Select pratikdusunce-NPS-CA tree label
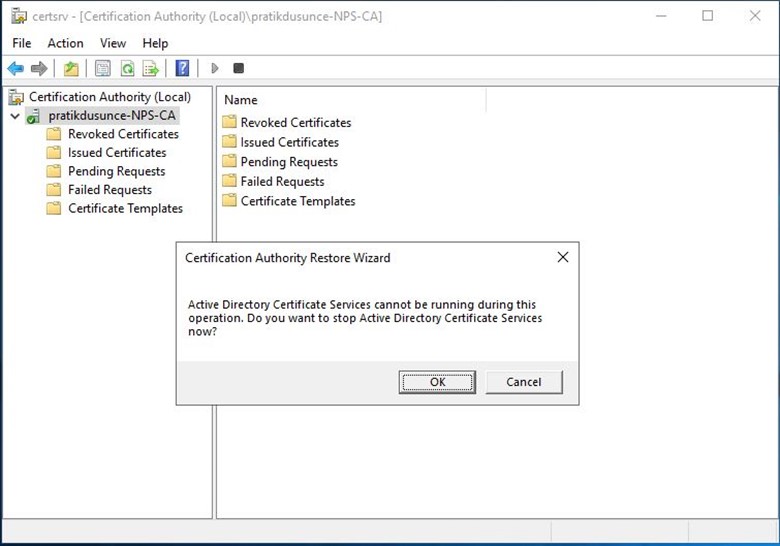The image size is (780, 546). (112, 116)
